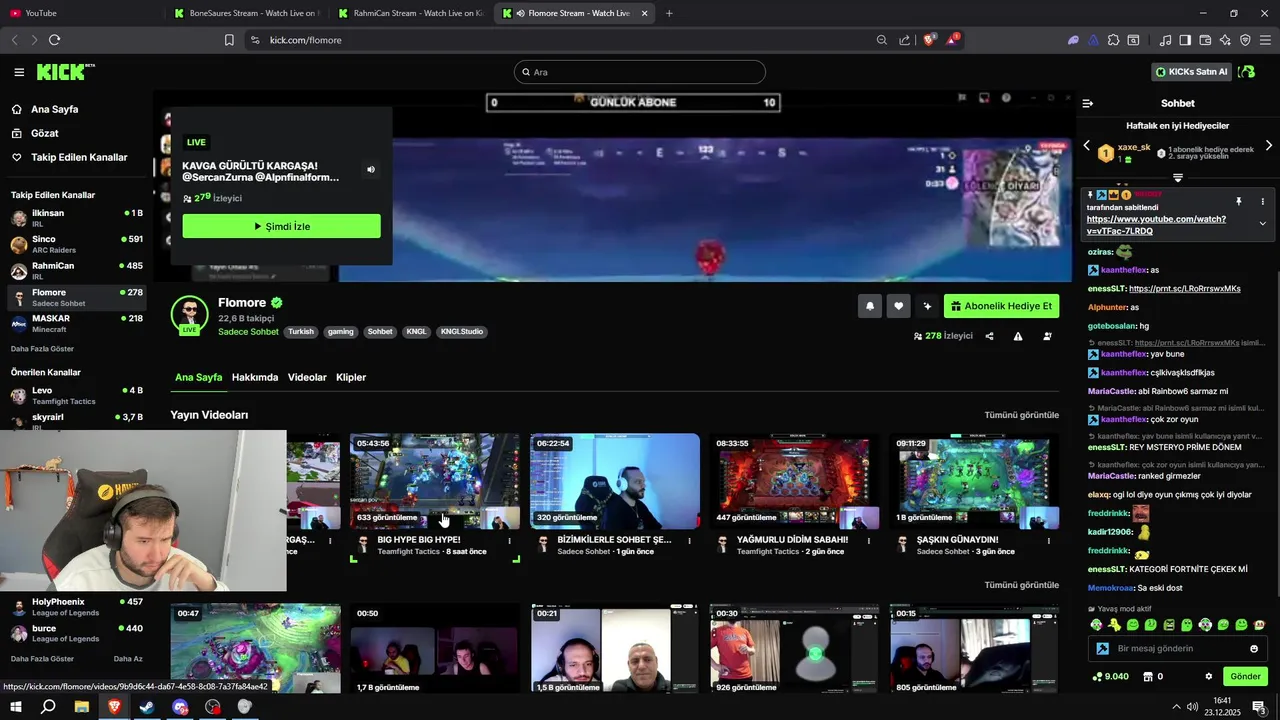Open browser extensions puzzle icon
The width and height of the screenshot is (1280, 720).
(1113, 40)
